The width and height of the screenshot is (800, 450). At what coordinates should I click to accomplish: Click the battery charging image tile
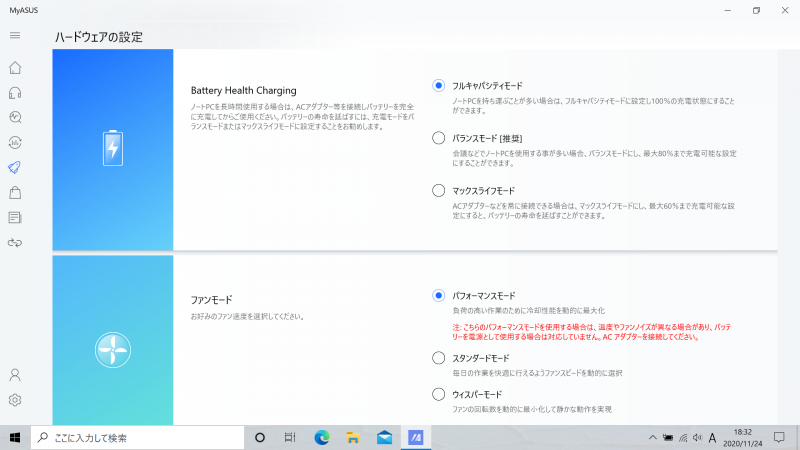pos(113,149)
